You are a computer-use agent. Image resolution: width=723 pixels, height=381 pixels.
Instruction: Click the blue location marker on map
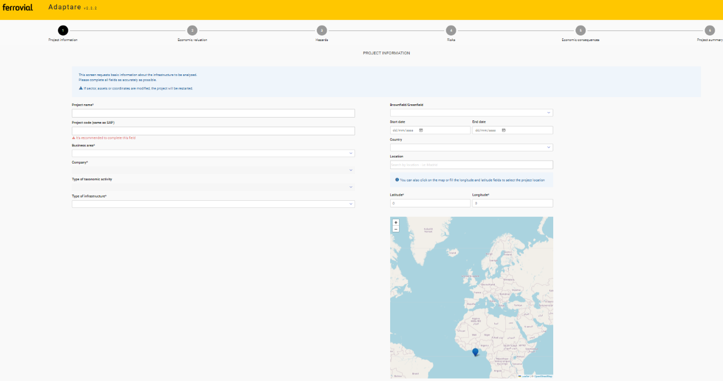tap(475, 352)
